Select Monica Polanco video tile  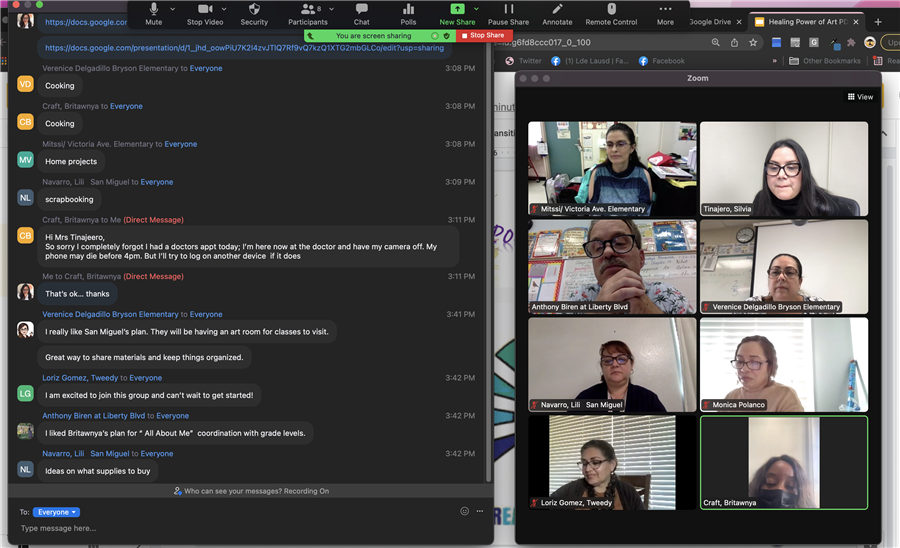click(784, 364)
